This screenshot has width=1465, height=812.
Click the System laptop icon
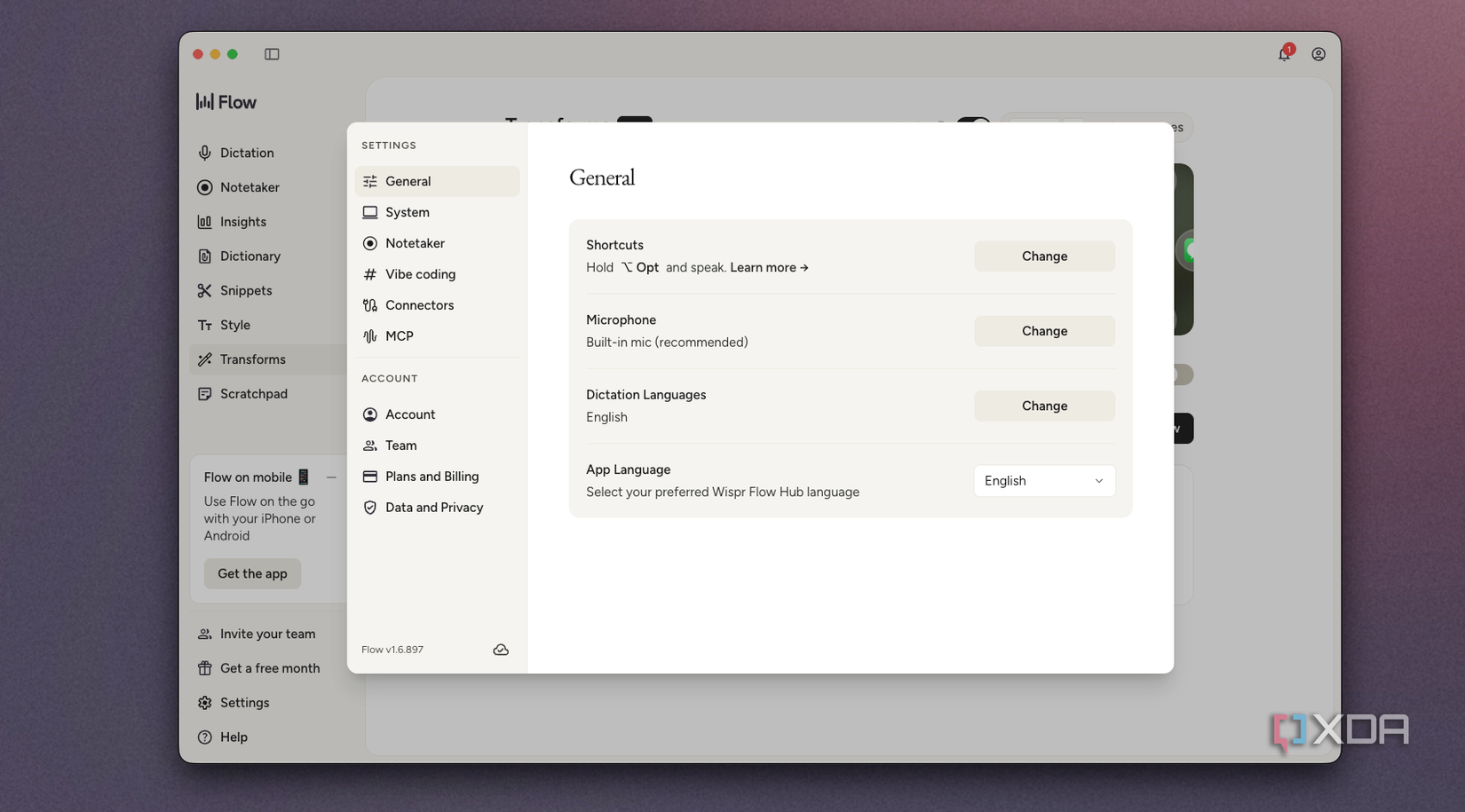(370, 212)
